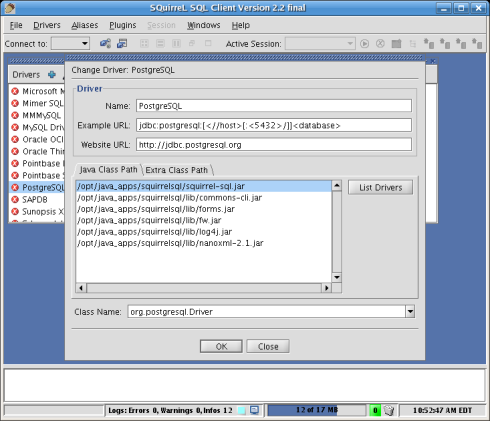Click the circled X stop icon in toolbar
The image size is (490, 421).
380,44
